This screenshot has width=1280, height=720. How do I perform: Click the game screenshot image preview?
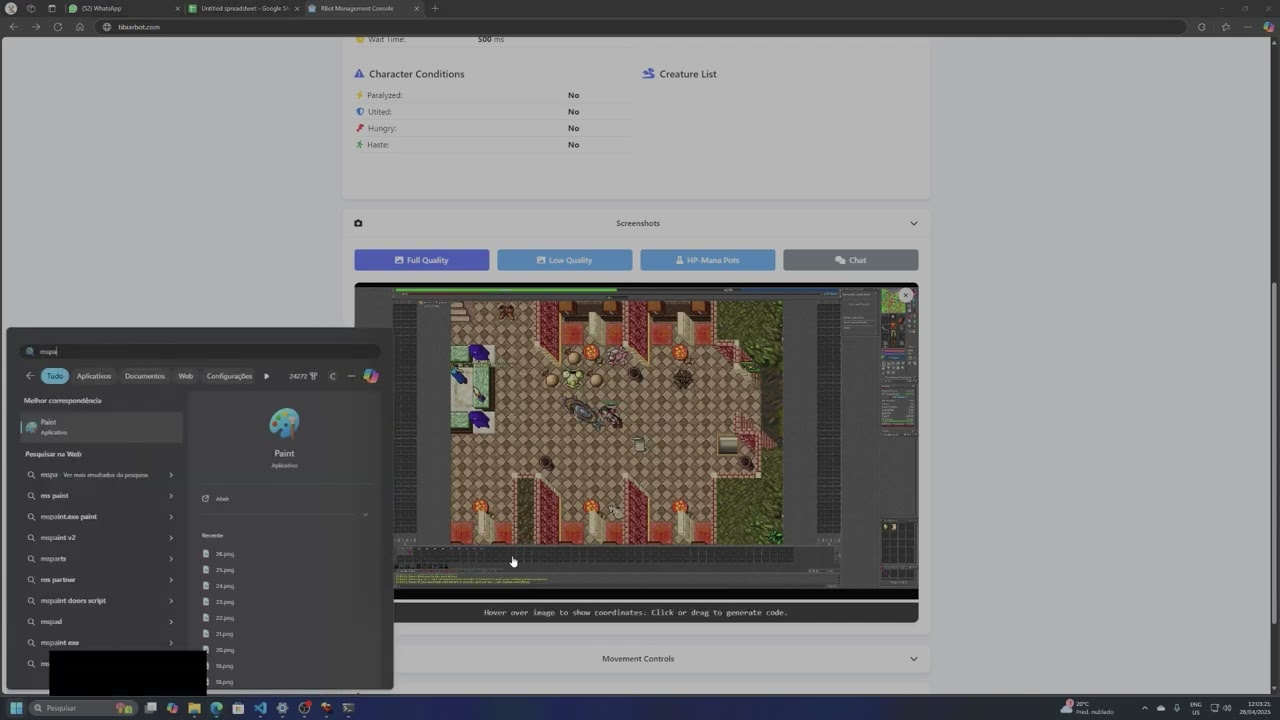pyautogui.click(x=636, y=441)
